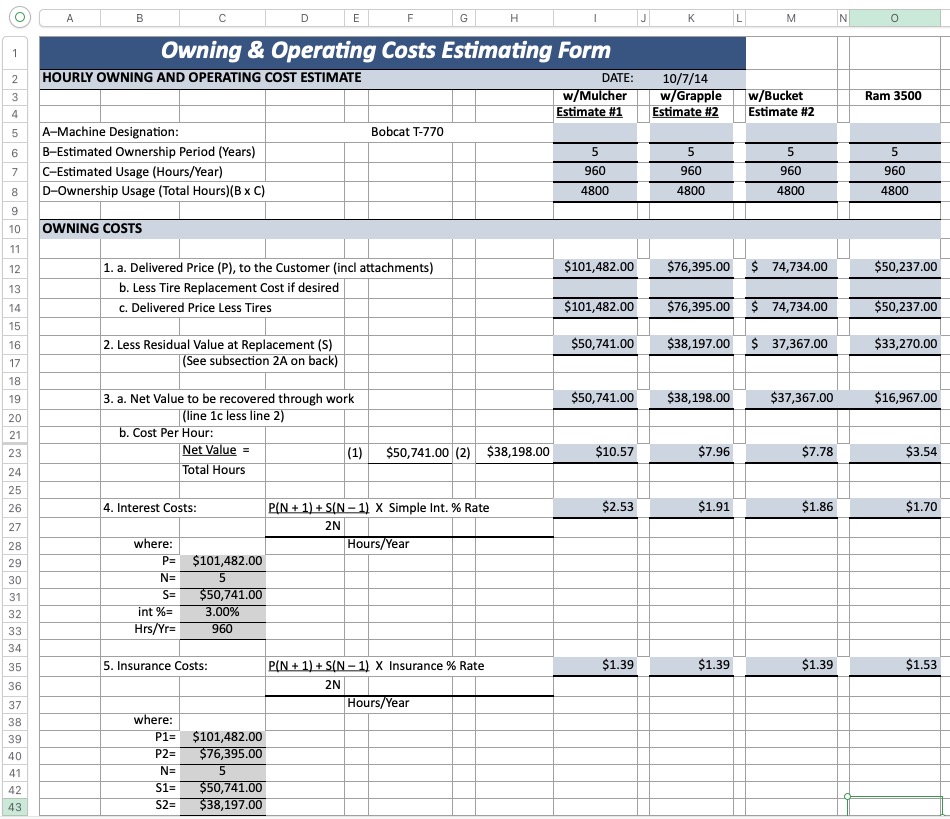Select cost per hour $10.57 cell
This screenshot has width=950, height=819.
point(595,452)
